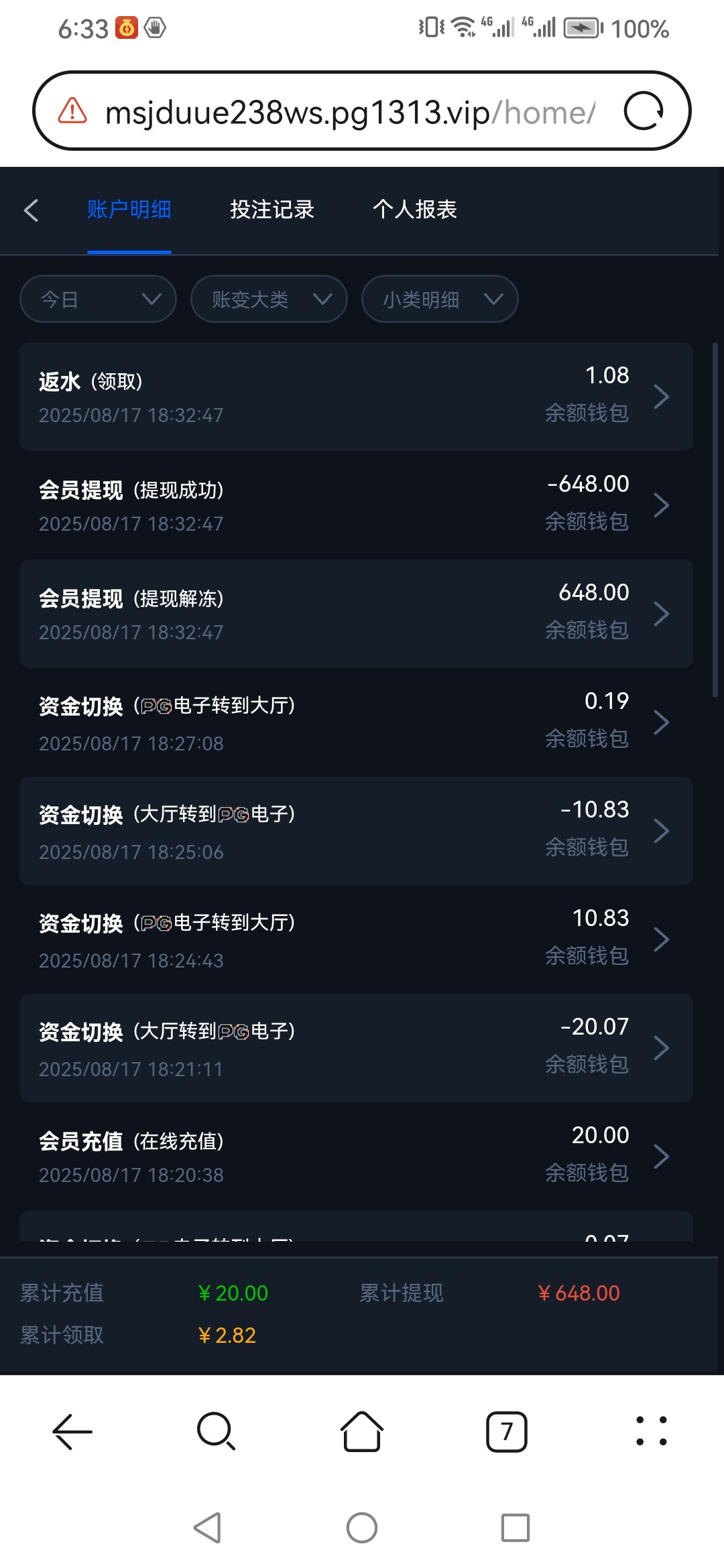Image resolution: width=724 pixels, height=1568 pixels.
Task: View the 会员提现 (提现成功) -648.00 record
Action: tap(355, 505)
